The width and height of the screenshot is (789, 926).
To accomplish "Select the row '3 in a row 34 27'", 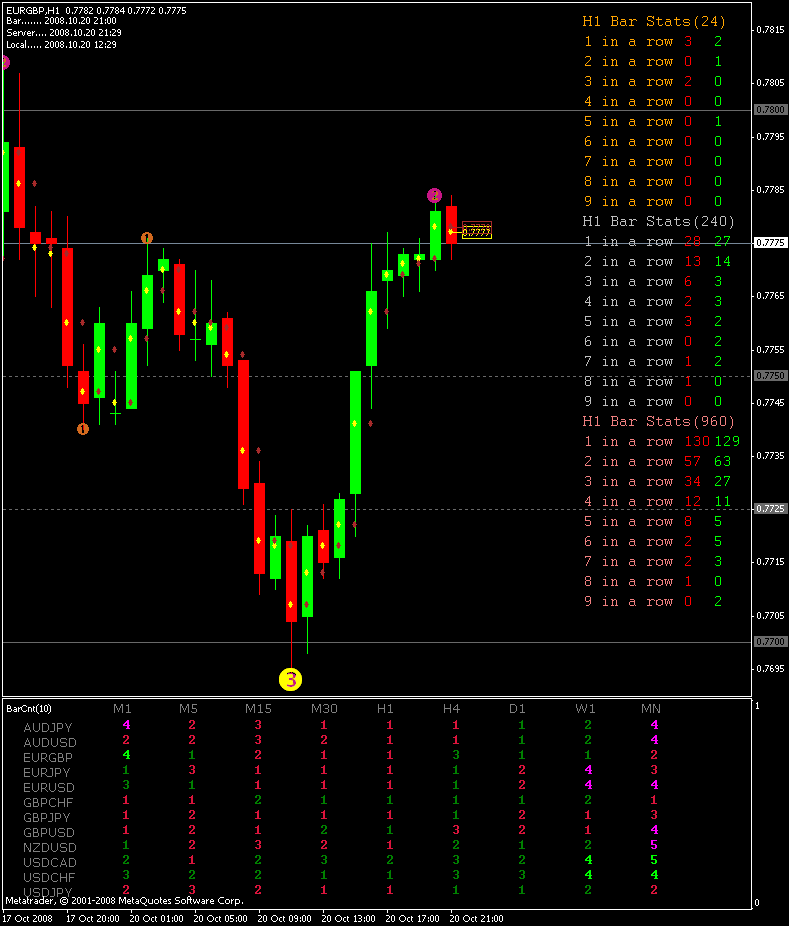I will click(657, 482).
